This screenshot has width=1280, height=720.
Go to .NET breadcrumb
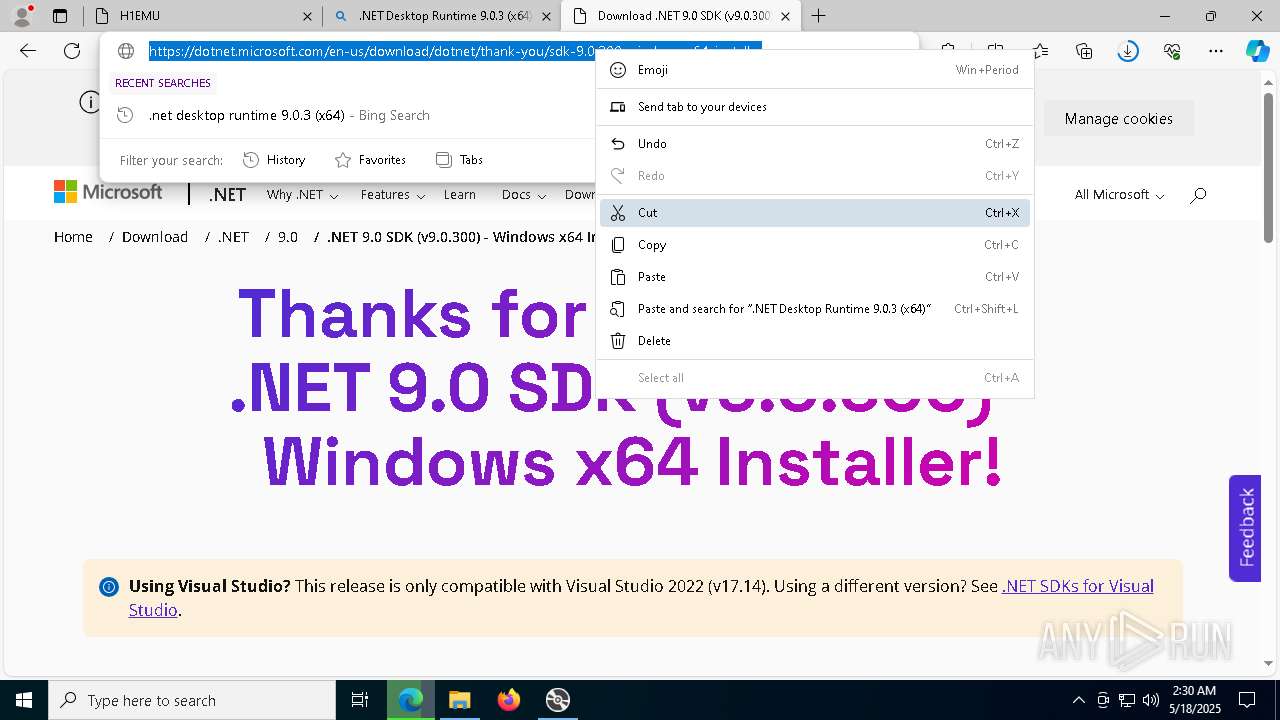[x=233, y=237]
